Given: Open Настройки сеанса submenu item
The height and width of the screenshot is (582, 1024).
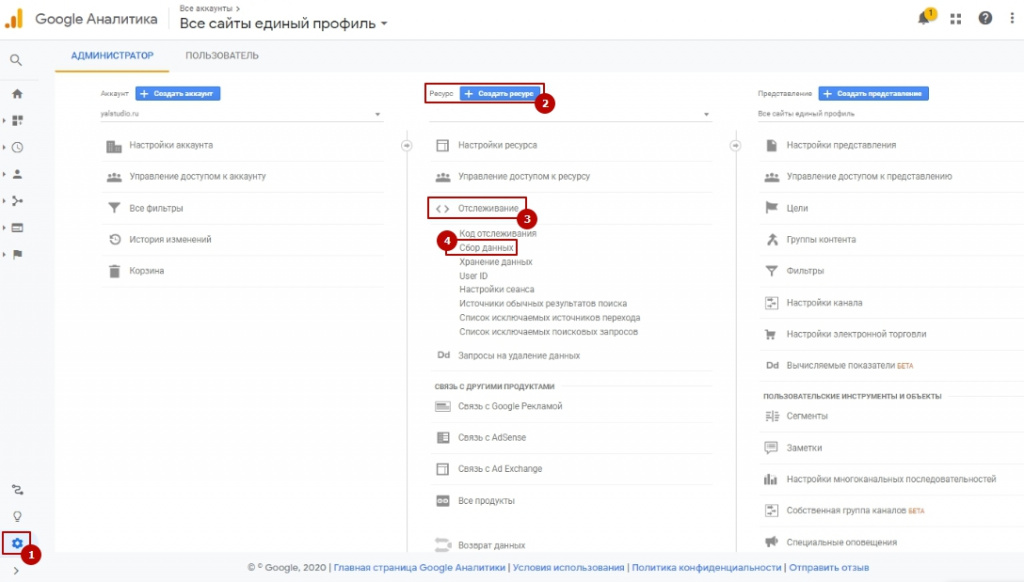Looking at the screenshot, I should click(496, 289).
